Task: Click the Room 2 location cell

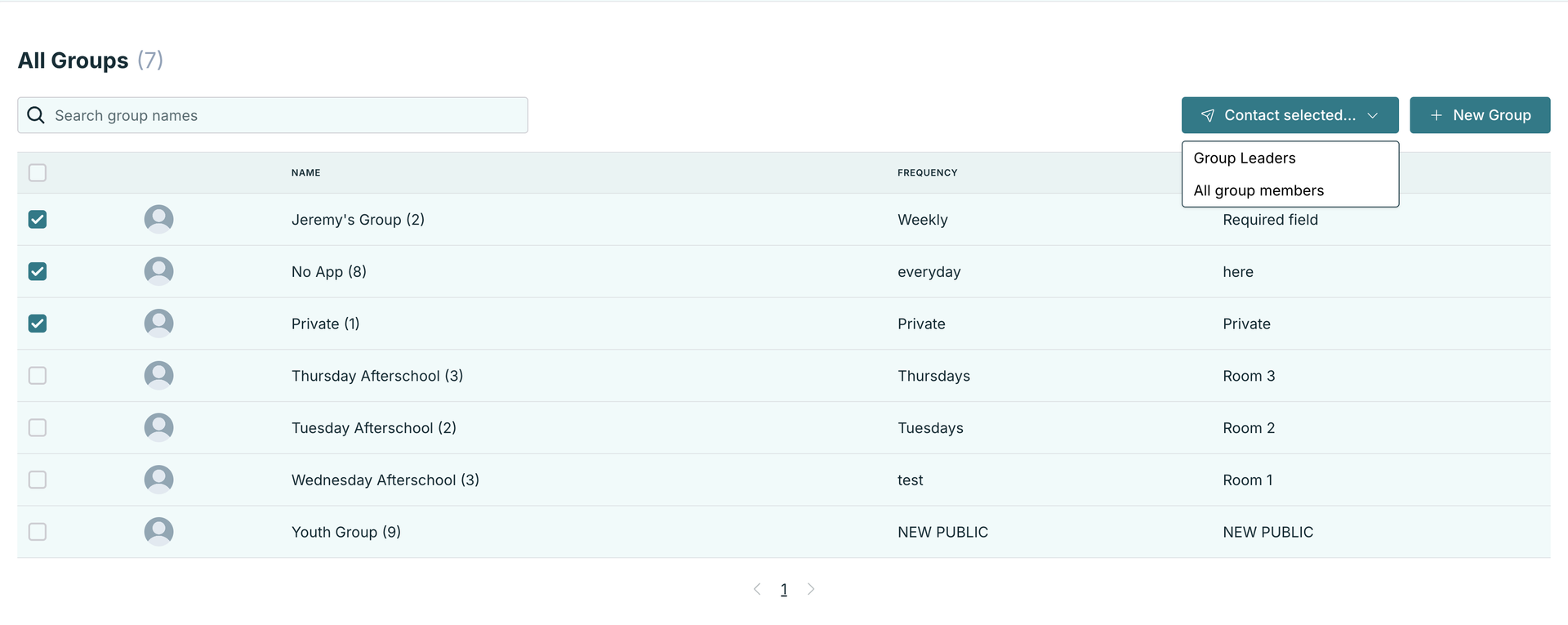Action: click(1249, 428)
